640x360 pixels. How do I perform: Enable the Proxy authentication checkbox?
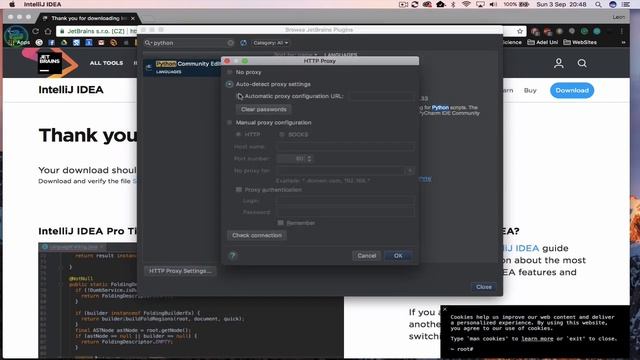pyautogui.click(x=239, y=190)
